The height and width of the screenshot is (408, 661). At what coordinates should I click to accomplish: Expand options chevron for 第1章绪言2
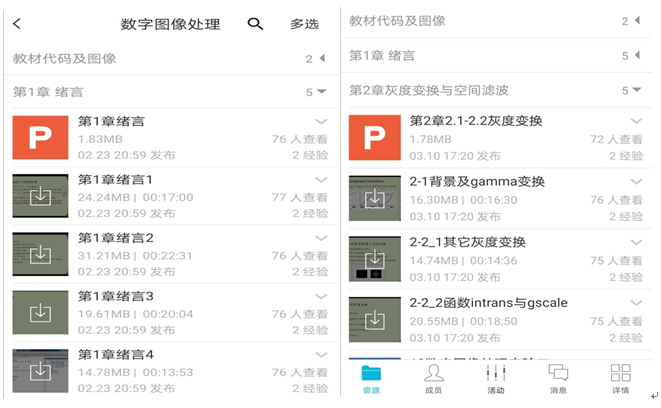[x=321, y=238]
